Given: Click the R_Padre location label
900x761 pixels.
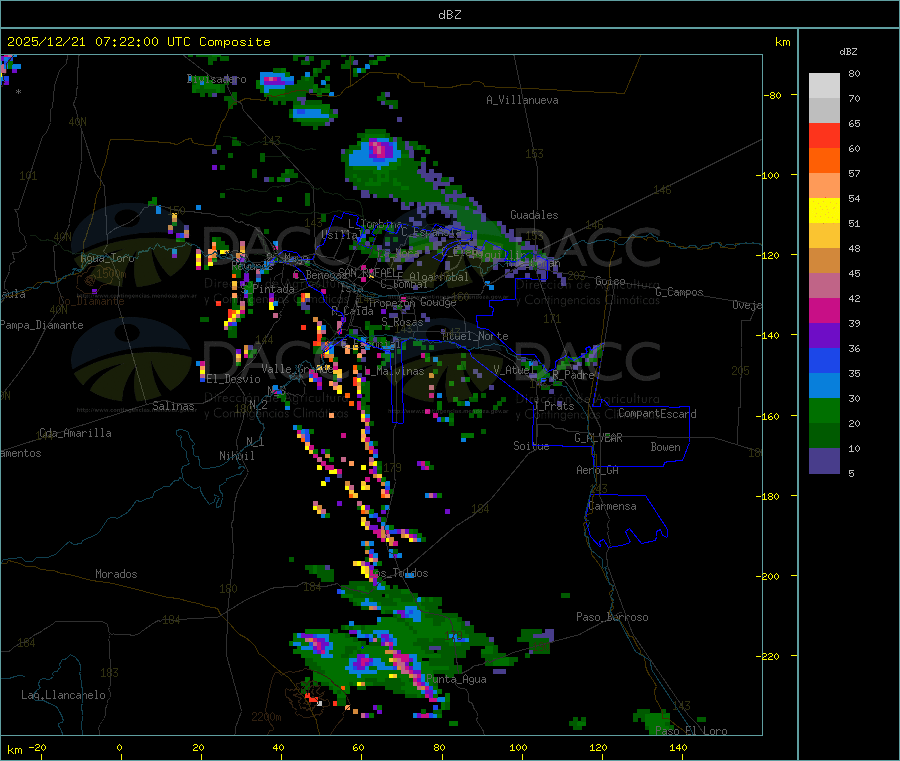Looking at the screenshot, I should 573,375.
